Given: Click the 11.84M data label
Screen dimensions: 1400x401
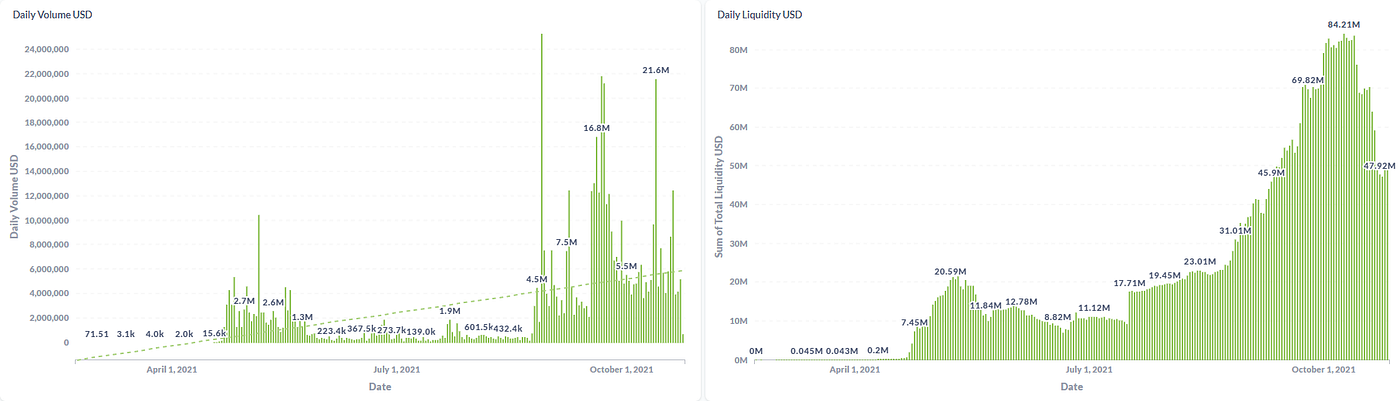Looking at the screenshot, I should tap(985, 305).
